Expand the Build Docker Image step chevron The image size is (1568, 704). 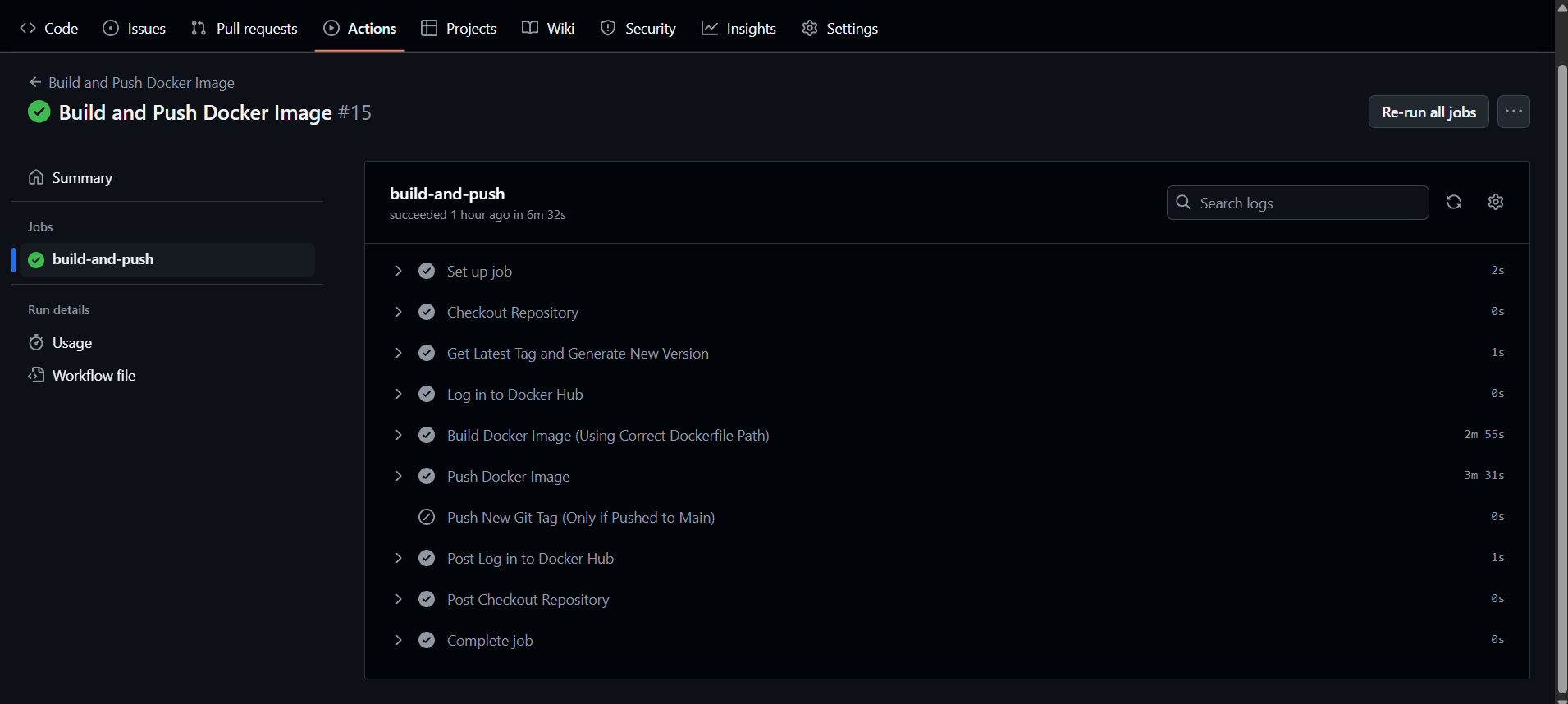pyautogui.click(x=399, y=435)
